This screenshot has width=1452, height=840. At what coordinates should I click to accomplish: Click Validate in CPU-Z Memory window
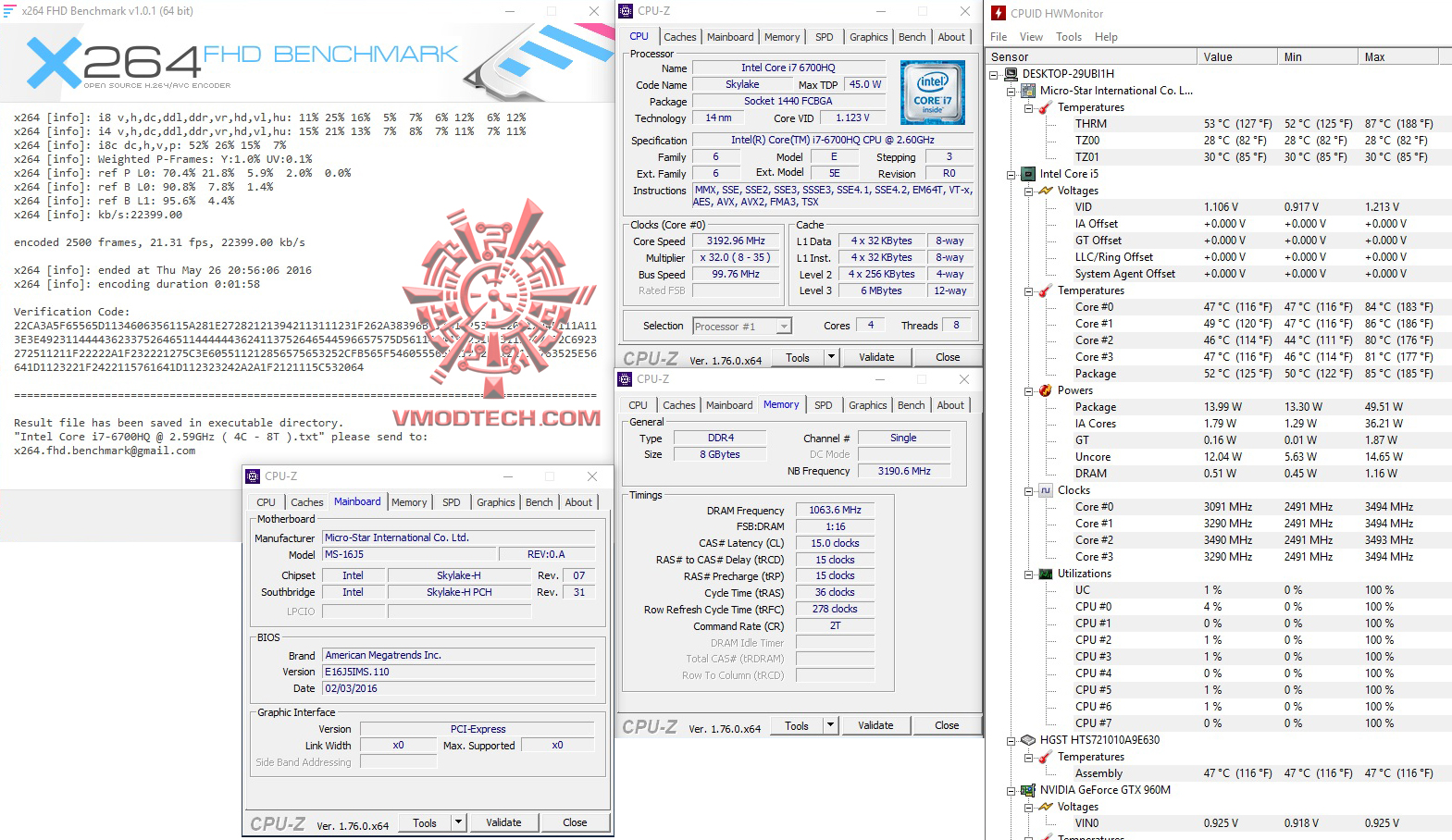875,725
